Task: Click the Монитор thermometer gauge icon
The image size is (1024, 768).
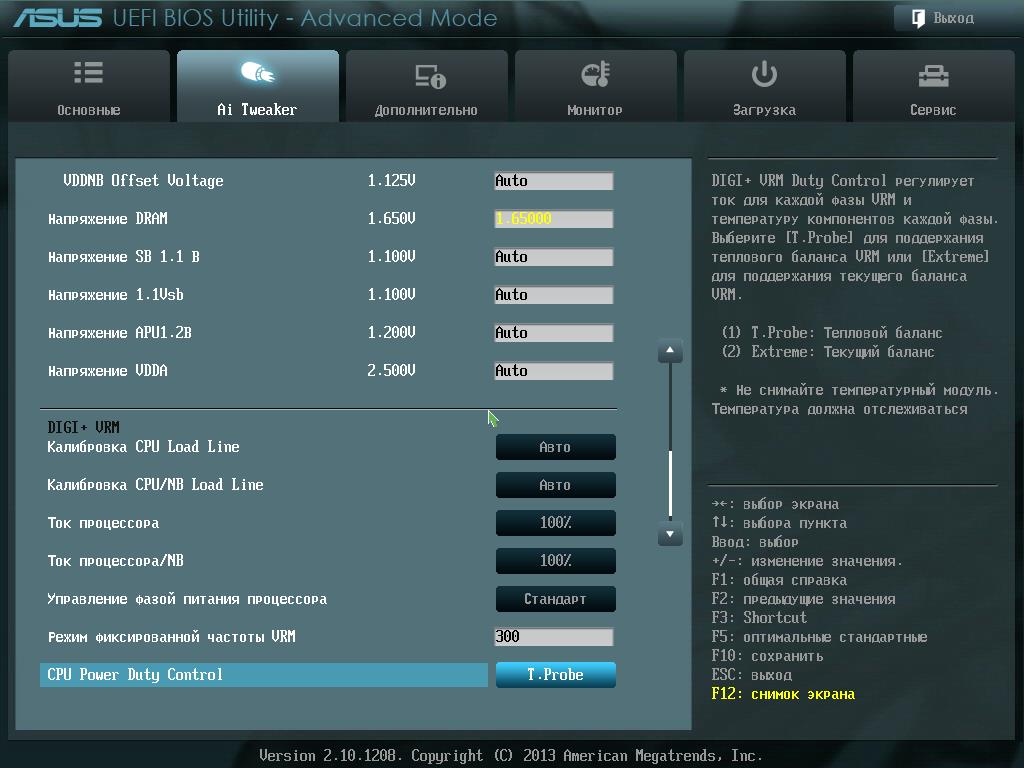Action: [x=595, y=74]
